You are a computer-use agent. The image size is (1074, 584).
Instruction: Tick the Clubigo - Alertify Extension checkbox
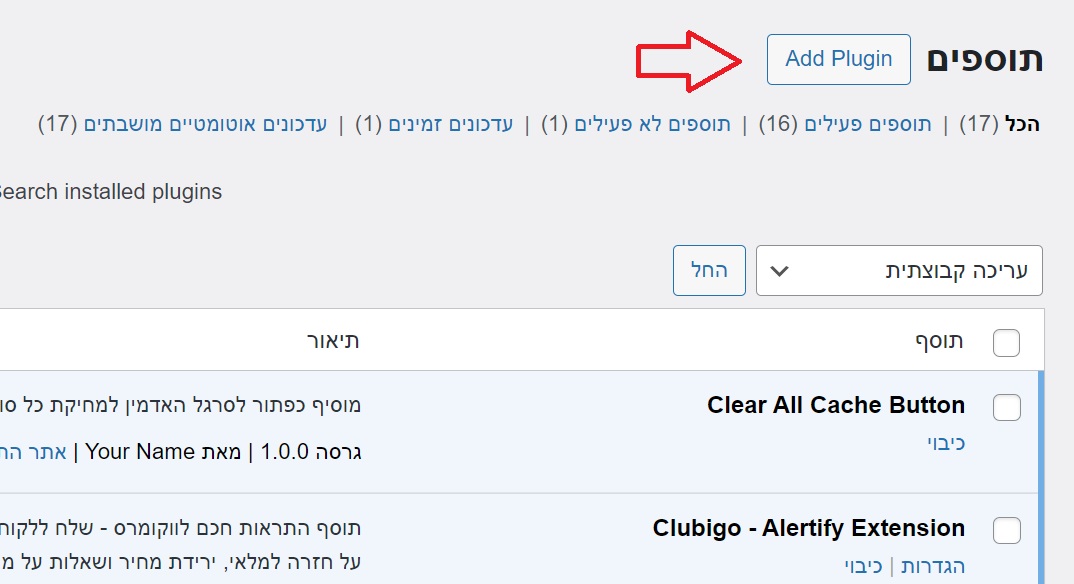(1006, 530)
